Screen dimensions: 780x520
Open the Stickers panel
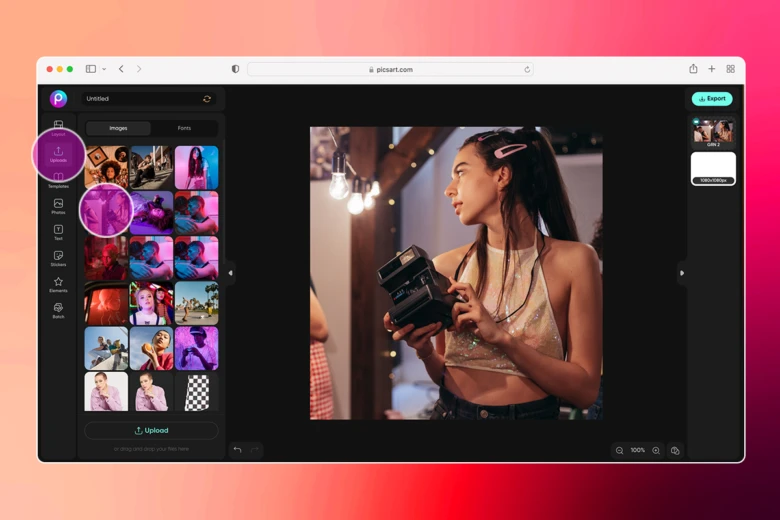point(58,258)
